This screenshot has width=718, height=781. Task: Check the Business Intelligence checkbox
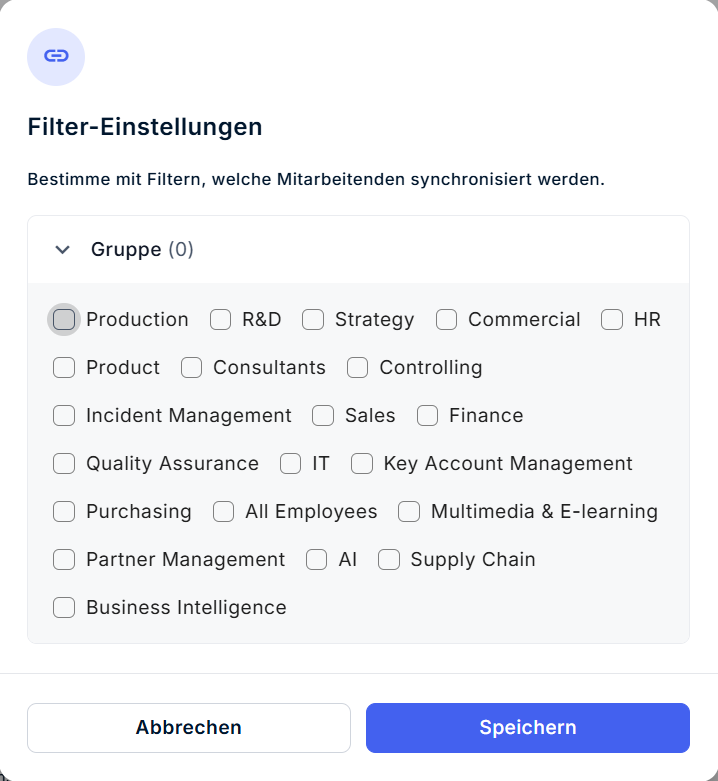pyautogui.click(x=64, y=608)
